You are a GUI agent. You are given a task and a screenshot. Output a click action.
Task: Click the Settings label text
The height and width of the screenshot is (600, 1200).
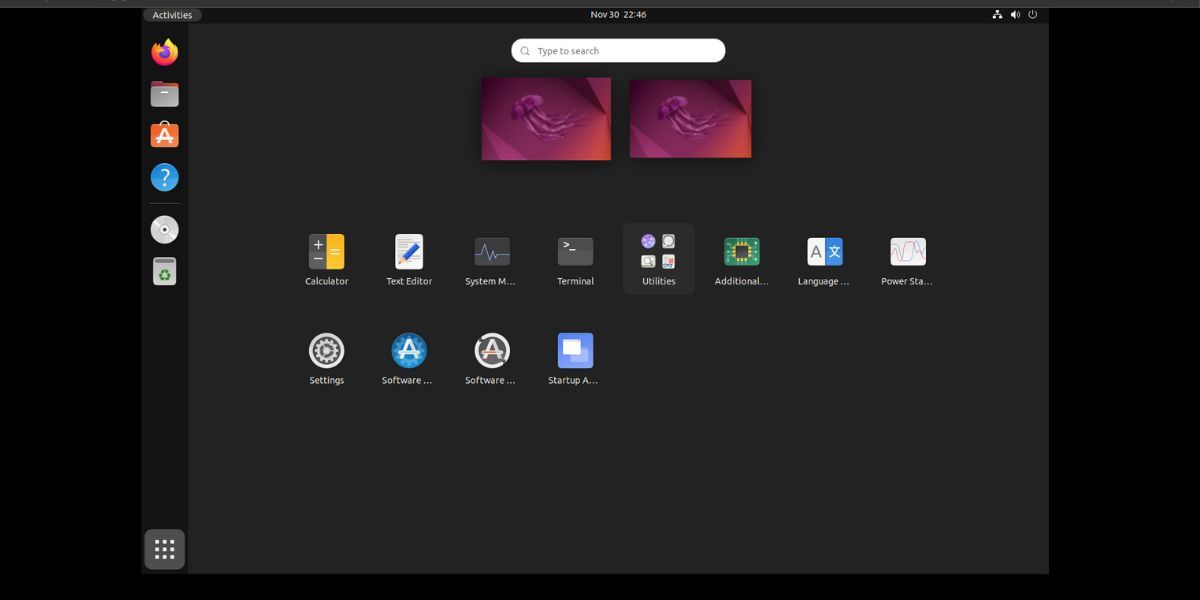326,381
